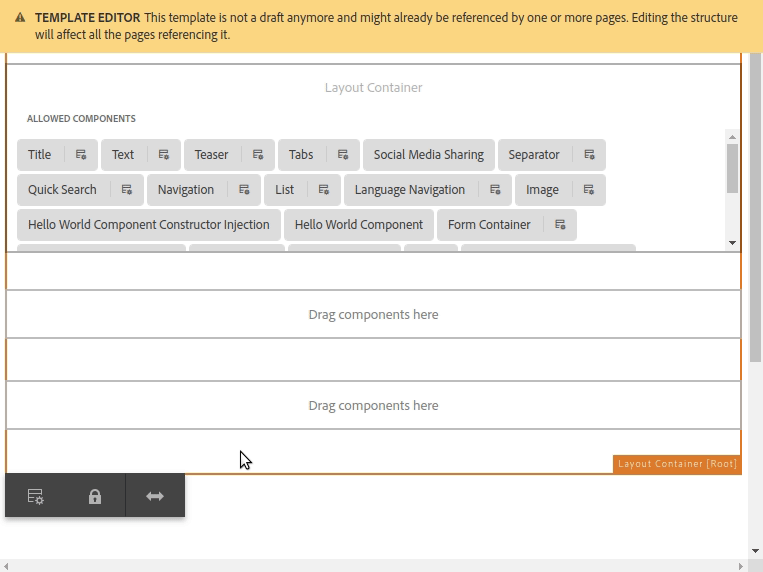
Task: Select Hello World Component chip
Action: [x=359, y=225]
